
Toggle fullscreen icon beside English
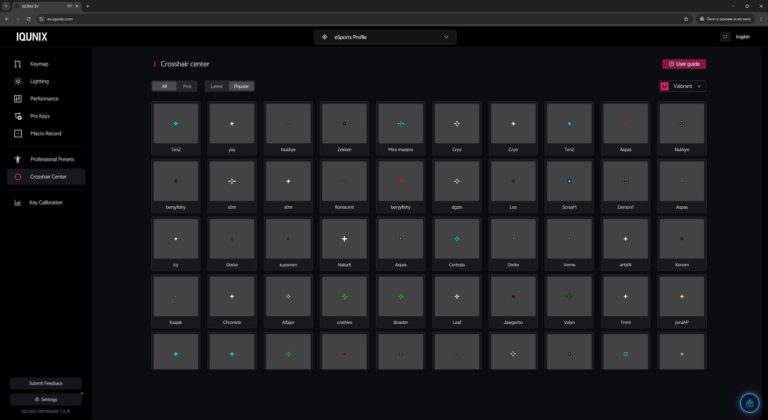coord(725,37)
